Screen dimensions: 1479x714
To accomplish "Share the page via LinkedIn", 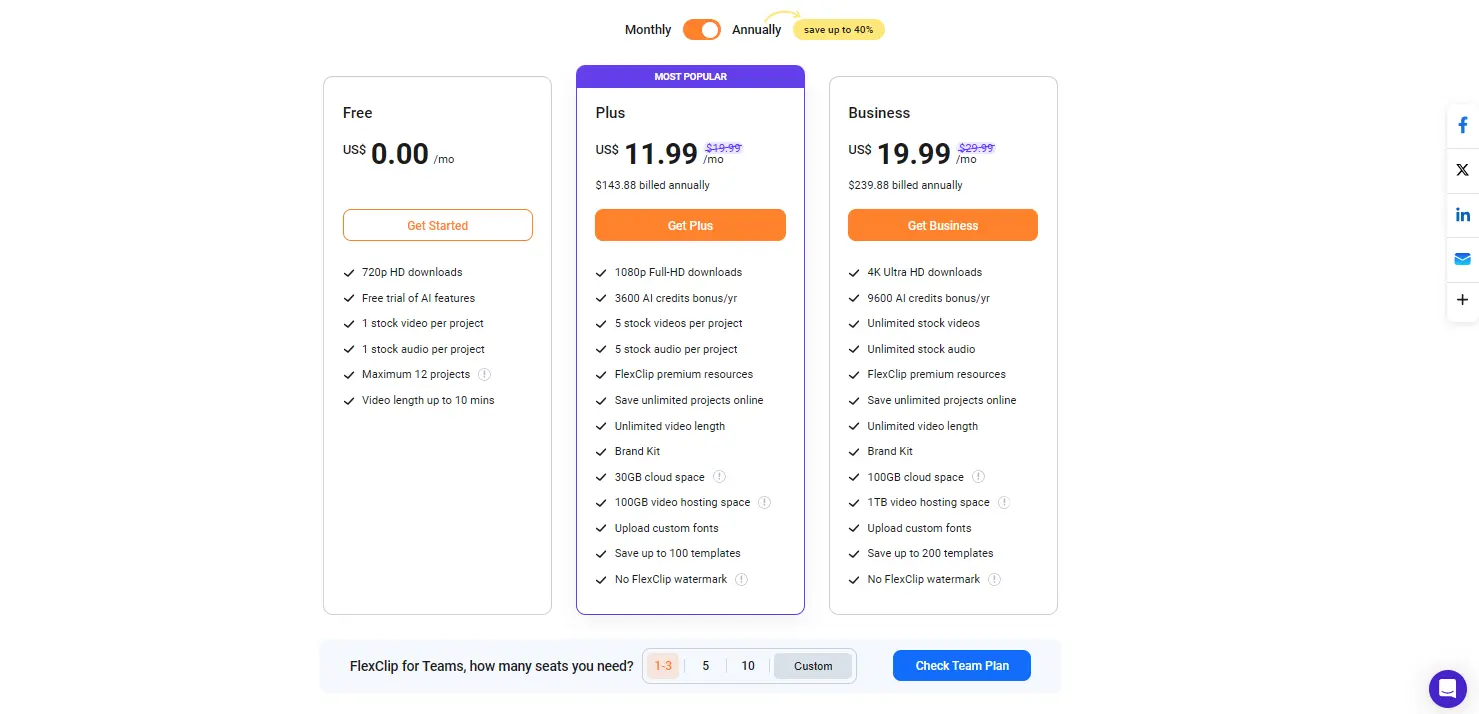I will point(1462,214).
